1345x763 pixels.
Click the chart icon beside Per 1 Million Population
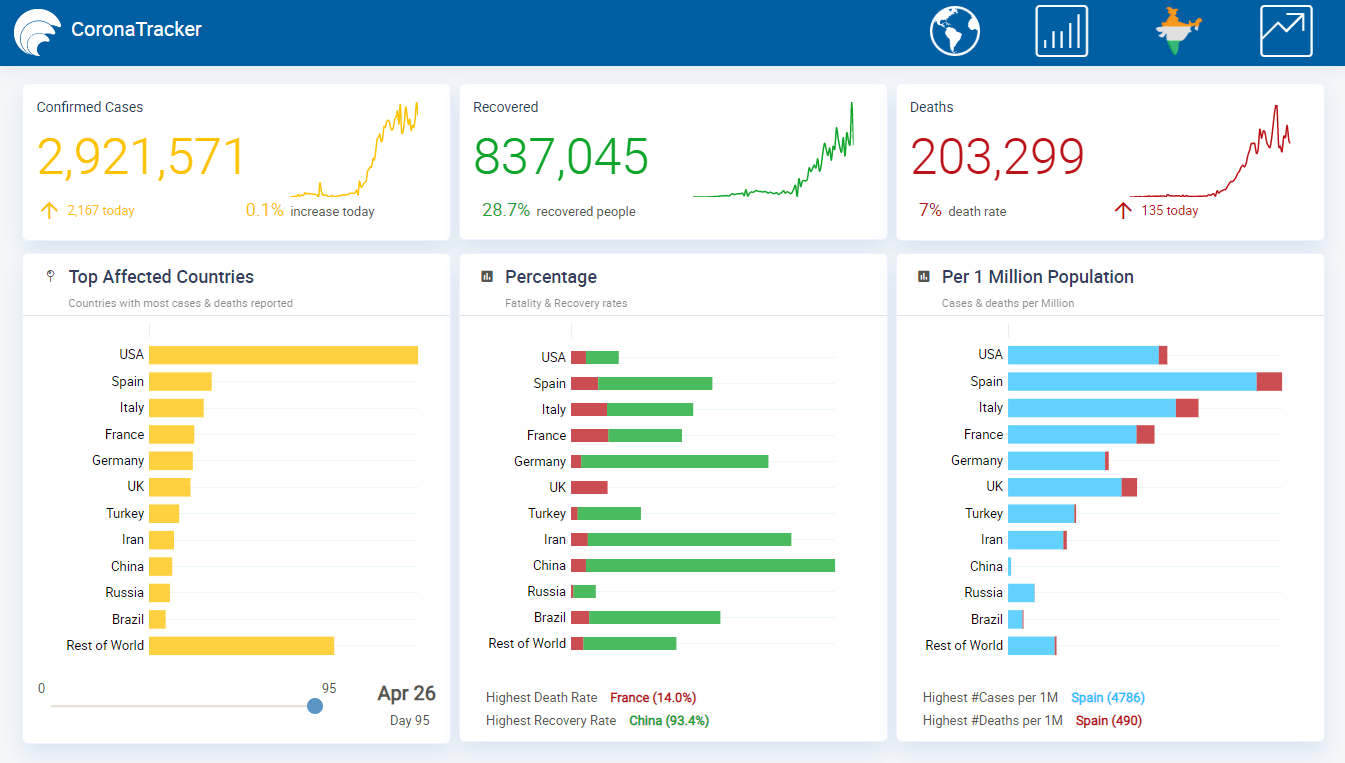[923, 277]
